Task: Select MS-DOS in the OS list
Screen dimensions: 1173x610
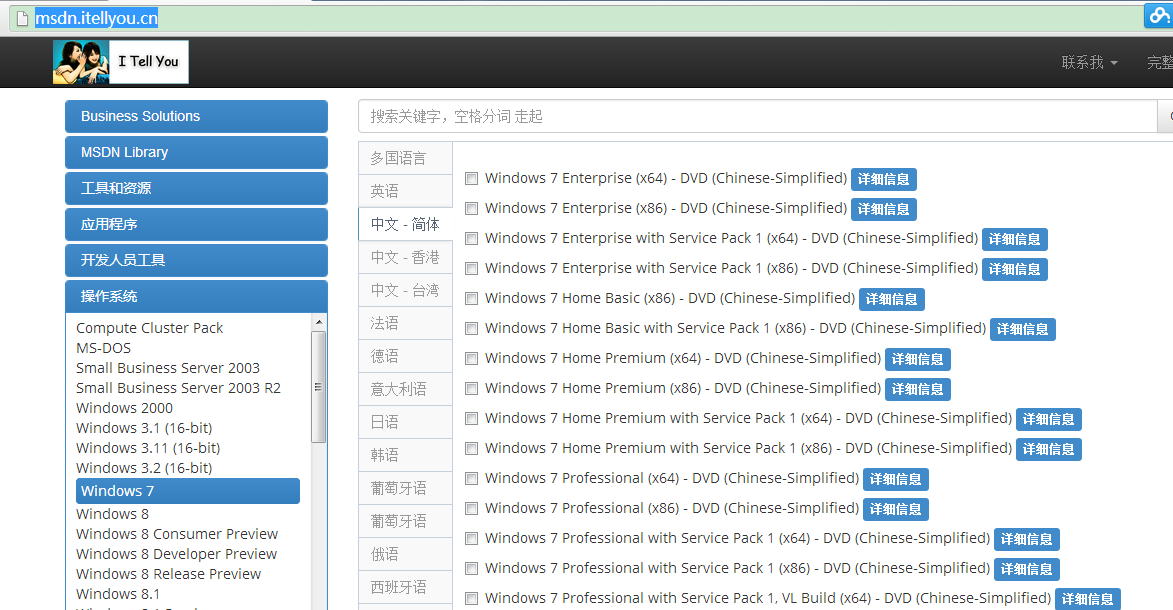Action: [x=103, y=348]
